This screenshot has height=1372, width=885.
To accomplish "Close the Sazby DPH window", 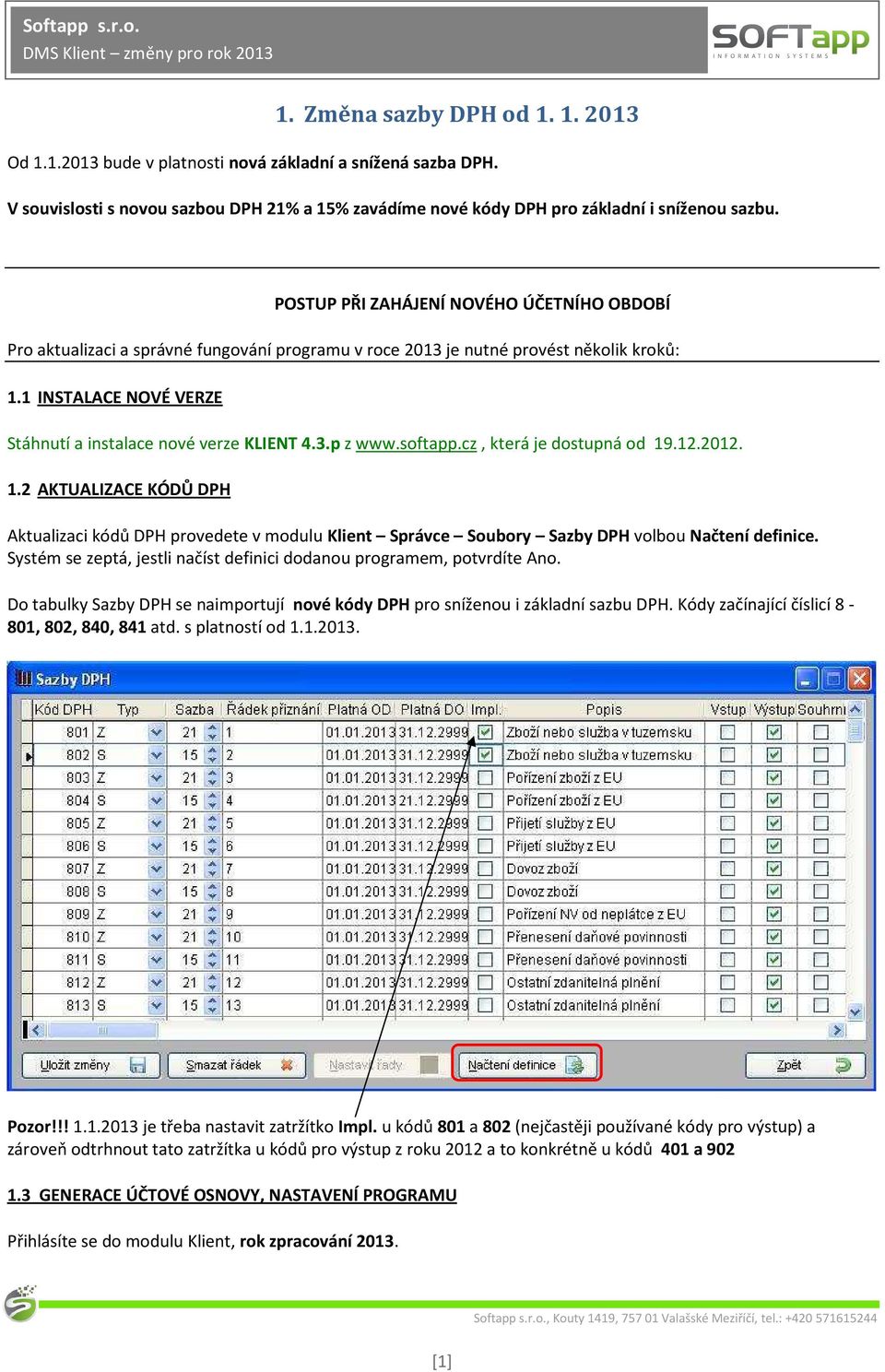I will (x=859, y=680).
